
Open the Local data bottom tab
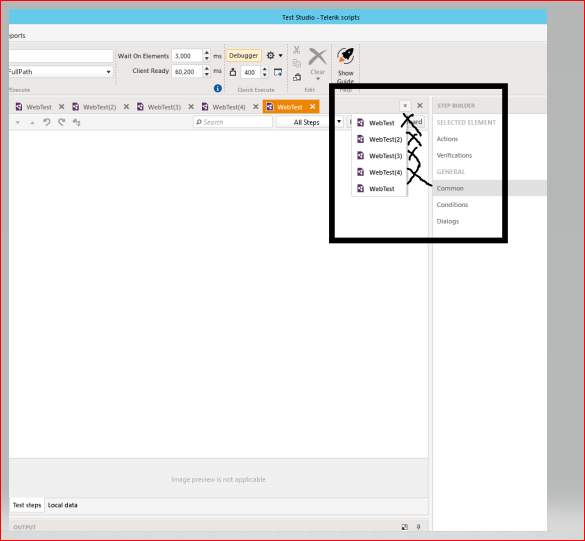(63, 505)
